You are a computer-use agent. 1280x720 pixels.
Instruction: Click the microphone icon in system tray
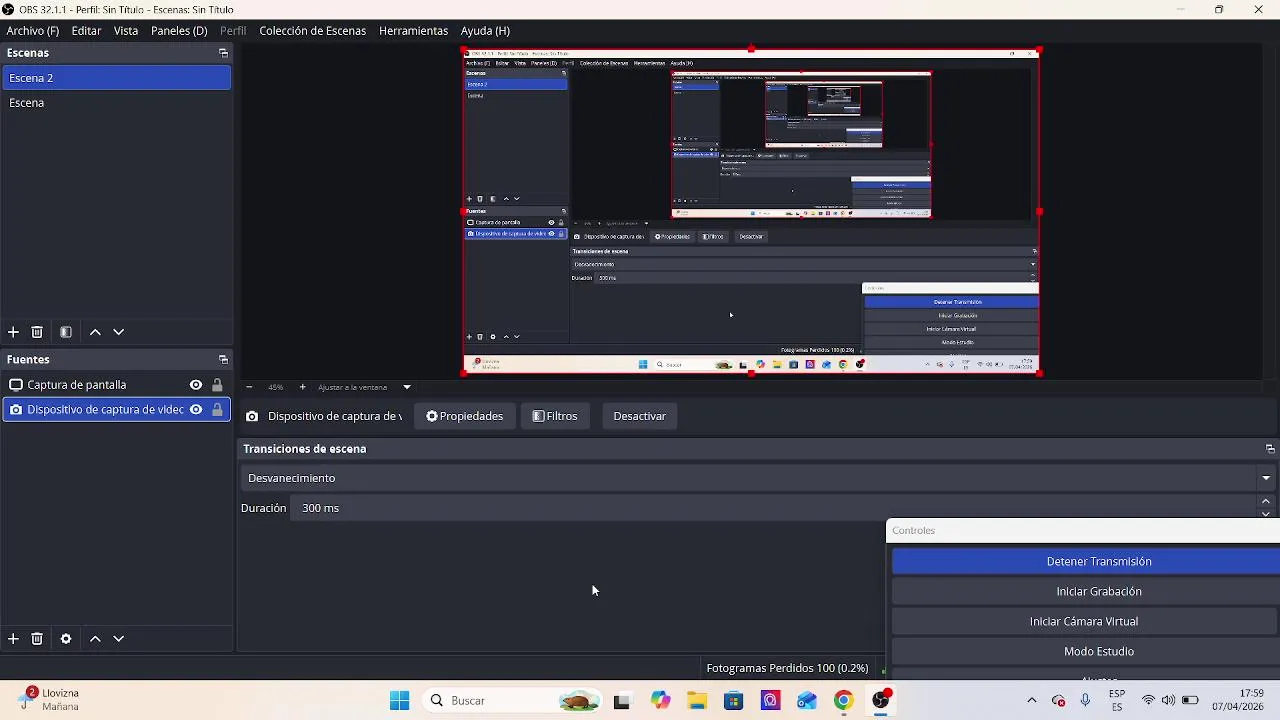click(x=1085, y=701)
